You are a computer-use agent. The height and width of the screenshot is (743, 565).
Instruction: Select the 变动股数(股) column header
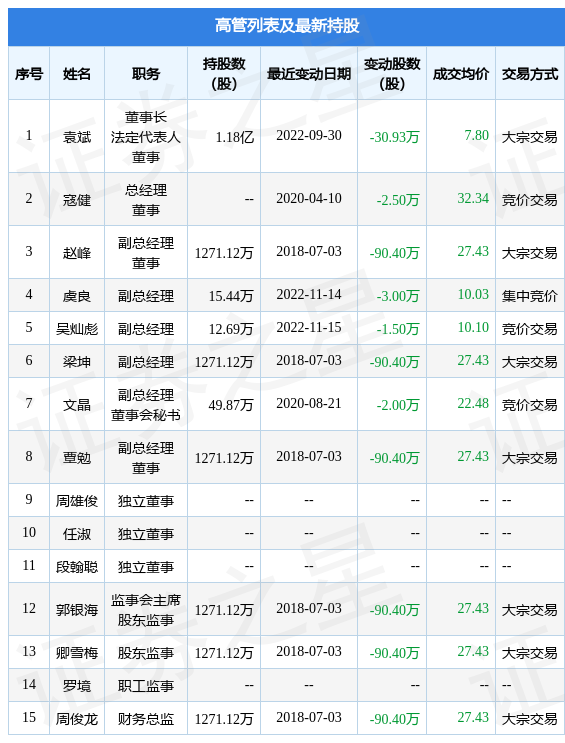pos(392,73)
